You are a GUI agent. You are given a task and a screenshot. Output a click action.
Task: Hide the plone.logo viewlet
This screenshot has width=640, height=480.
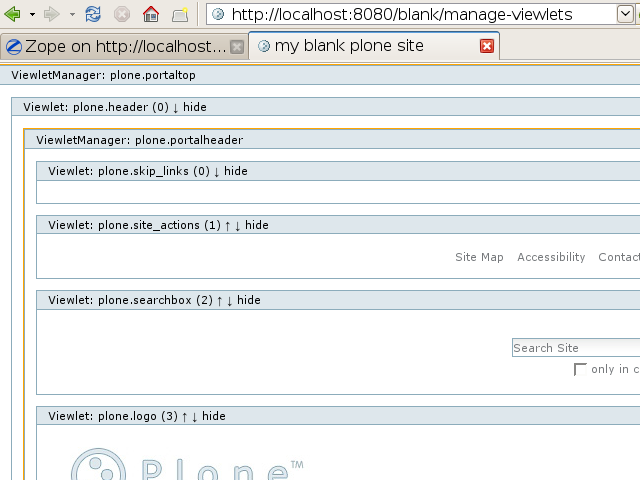point(214,416)
